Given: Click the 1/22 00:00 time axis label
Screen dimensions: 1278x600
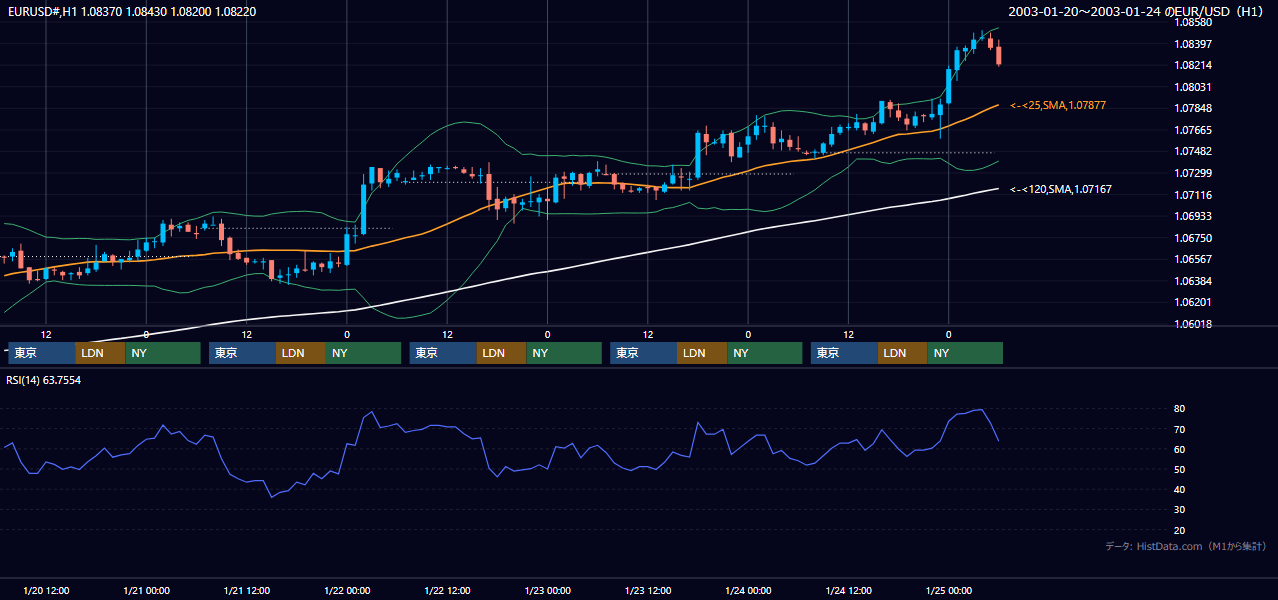Looking at the screenshot, I should click(347, 590).
